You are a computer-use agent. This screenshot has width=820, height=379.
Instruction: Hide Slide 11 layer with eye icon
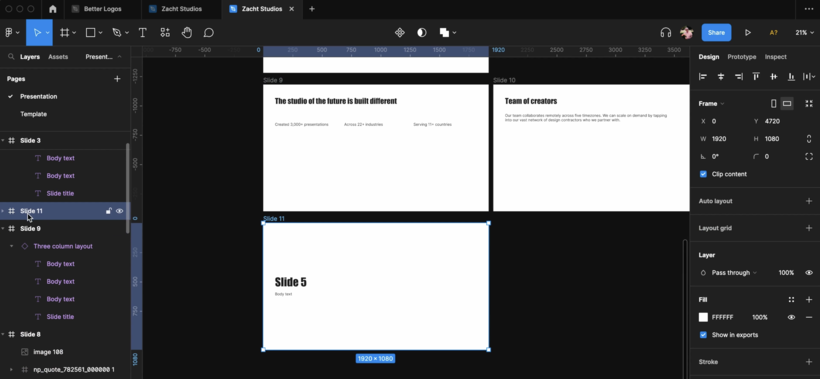point(120,211)
